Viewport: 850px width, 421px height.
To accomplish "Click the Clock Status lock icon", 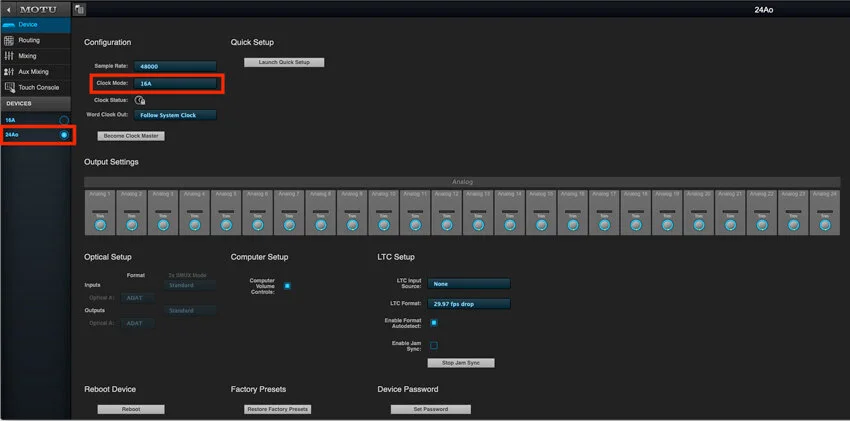I will point(140,100).
